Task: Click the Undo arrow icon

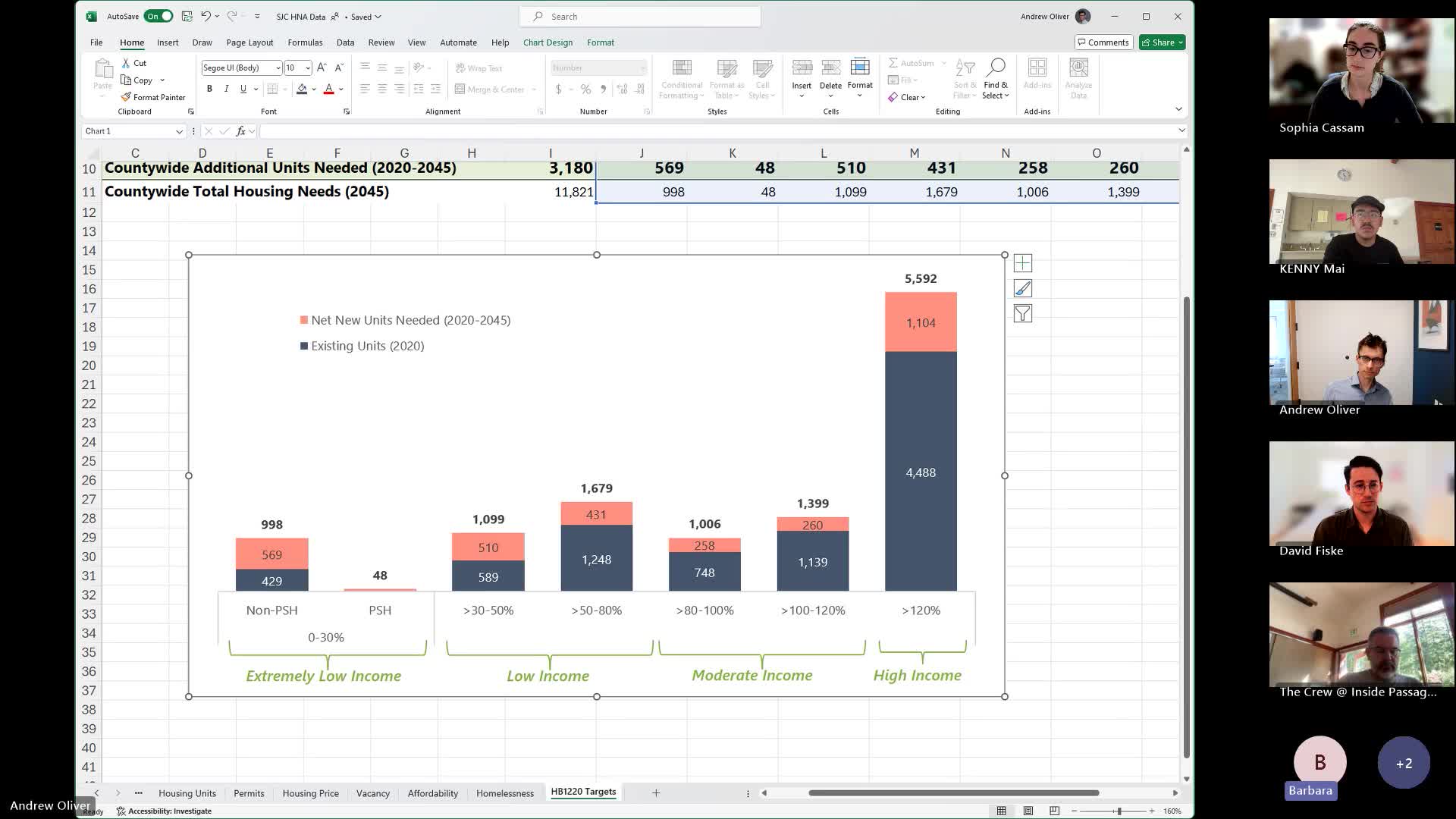Action: (x=205, y=16)
